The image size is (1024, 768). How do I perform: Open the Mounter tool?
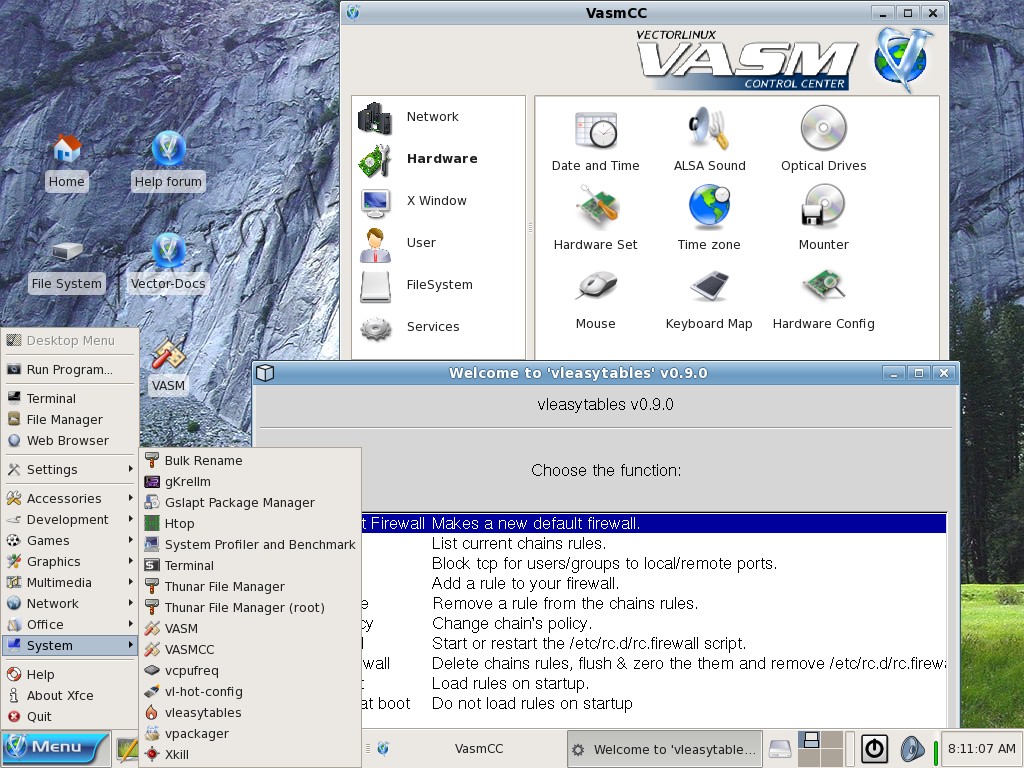pos(824,219)
